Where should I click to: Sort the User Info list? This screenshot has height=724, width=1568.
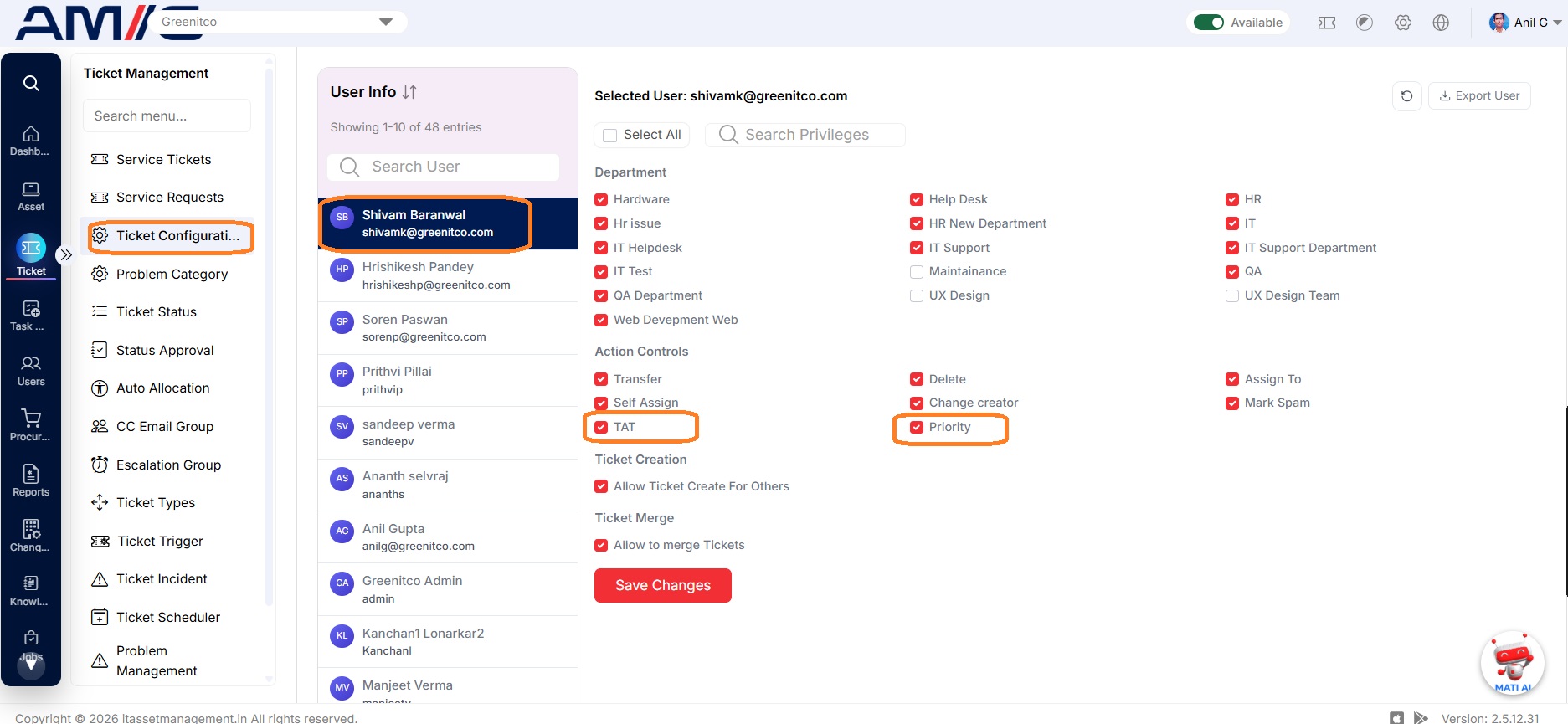[409, 92]
